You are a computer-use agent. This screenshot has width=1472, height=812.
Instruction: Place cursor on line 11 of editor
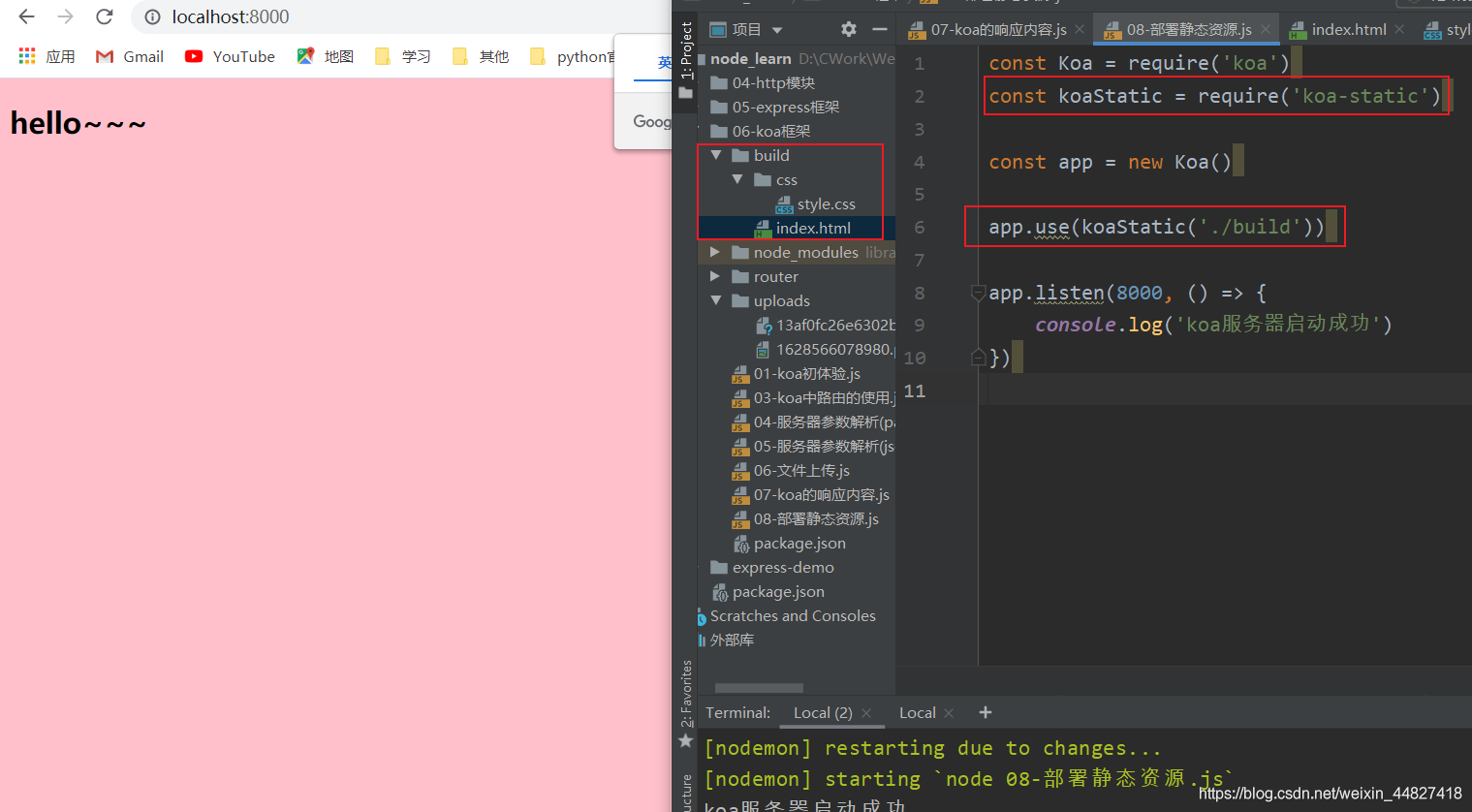1225,390
